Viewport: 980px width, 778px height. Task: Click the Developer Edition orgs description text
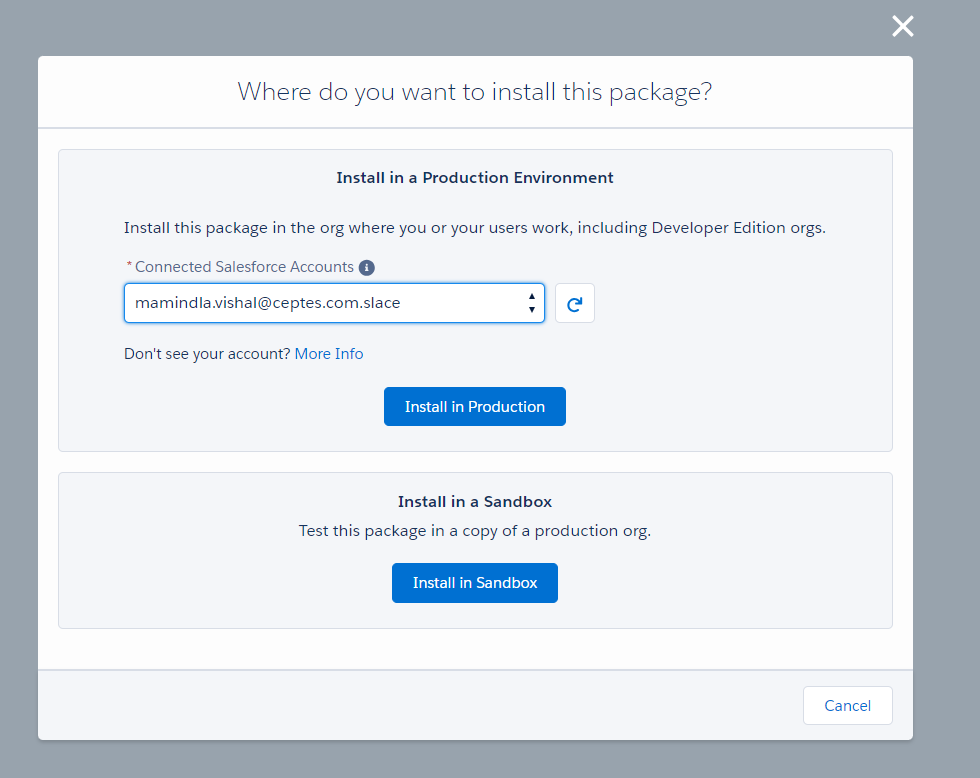pyautogui.click(x=474, y=228)
